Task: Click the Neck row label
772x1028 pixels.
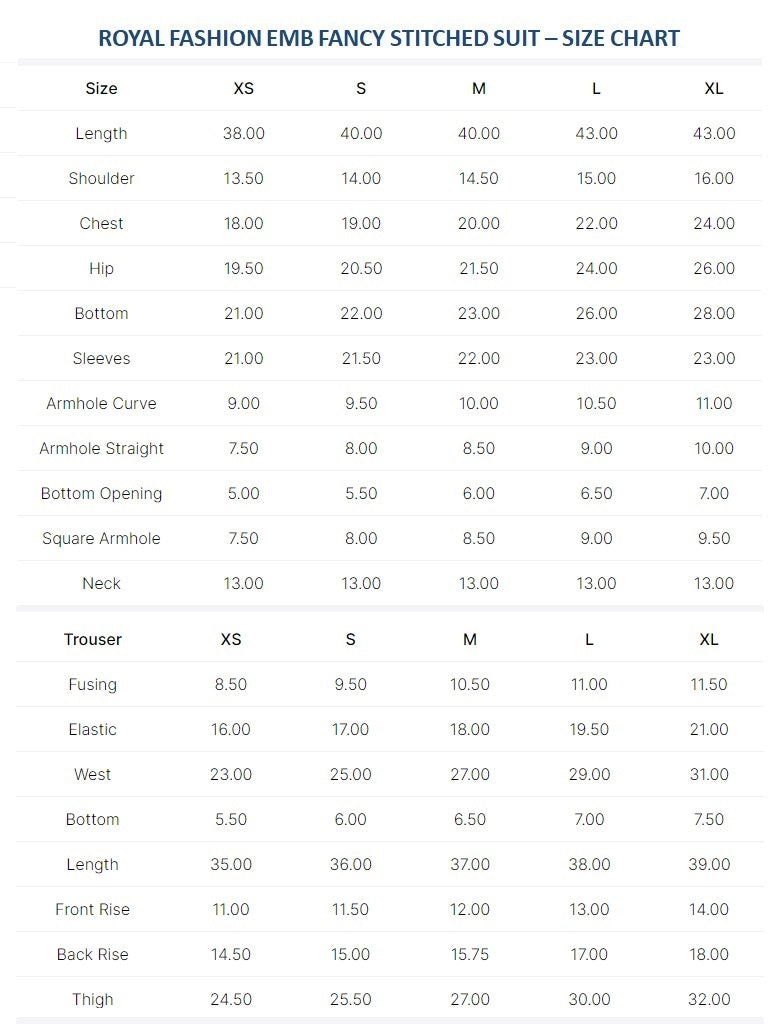Action: click(x=102, y=583)
